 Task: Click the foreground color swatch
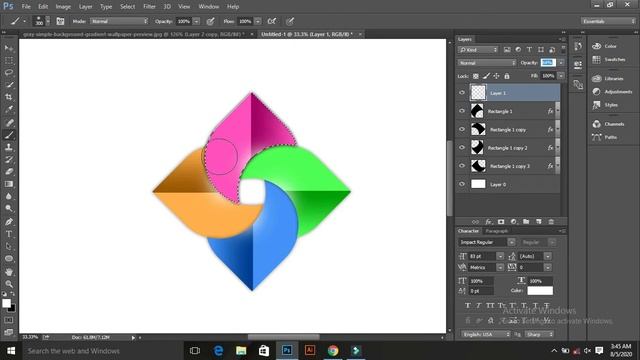click(x=7, y=303)
